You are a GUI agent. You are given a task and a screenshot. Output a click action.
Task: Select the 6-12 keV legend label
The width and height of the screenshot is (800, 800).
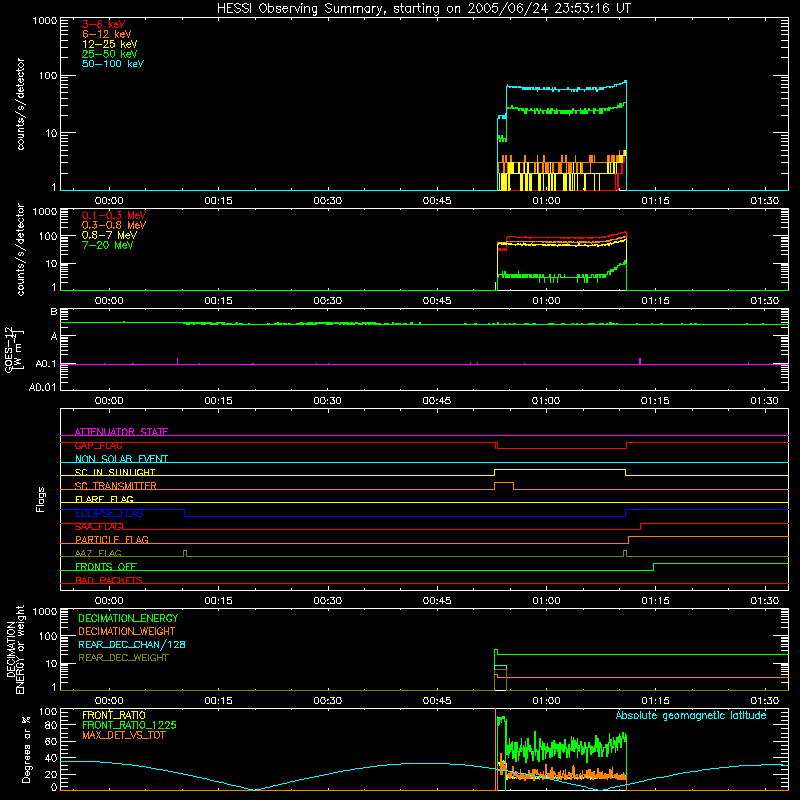pyautogui.click(x=107, y=34)
